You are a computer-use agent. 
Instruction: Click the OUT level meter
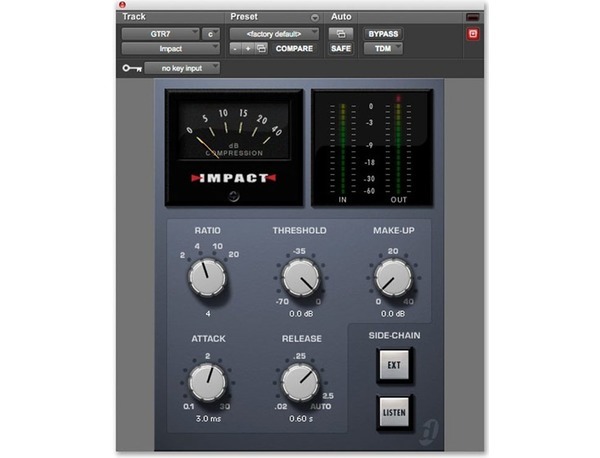[398, 149]
